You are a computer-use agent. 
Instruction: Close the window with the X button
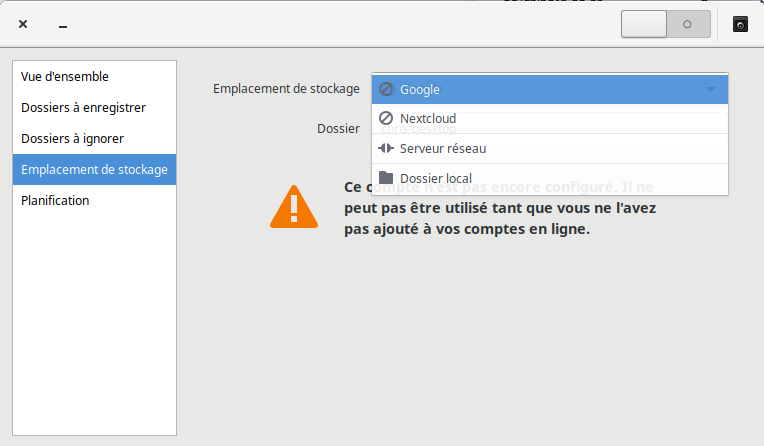pyautogui.click(x=23, y=24)
